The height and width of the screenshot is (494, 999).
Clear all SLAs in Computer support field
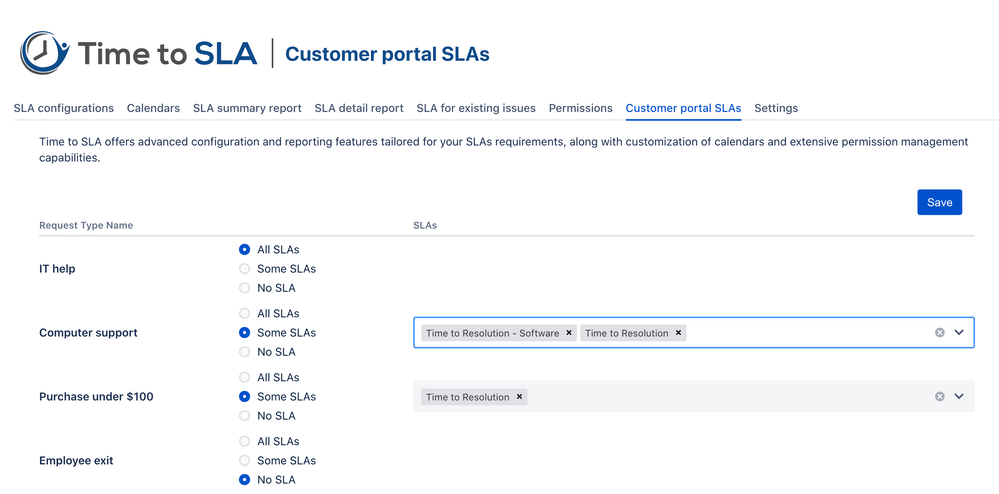(939, 333)
